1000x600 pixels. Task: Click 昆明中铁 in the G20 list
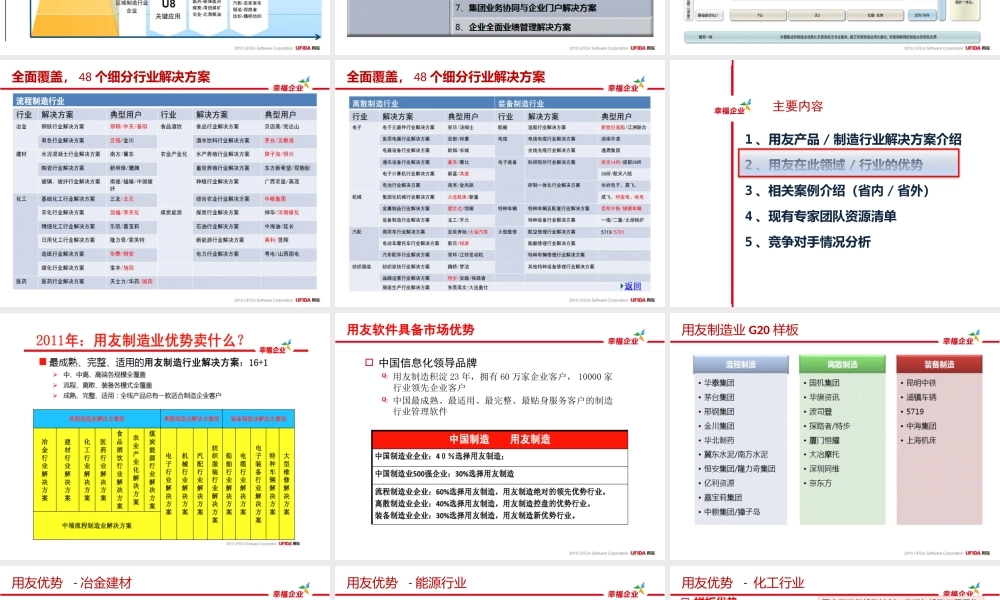point(921,383)
